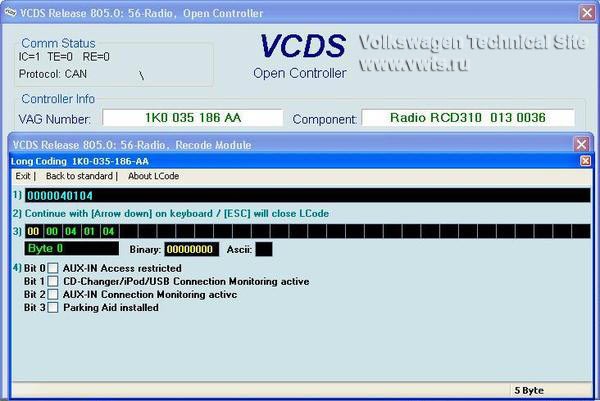The width and height of the screenshot is (600, 401).
Task: Check Bit 0 AUX-IN Access restricted
Action: [53, 268]
